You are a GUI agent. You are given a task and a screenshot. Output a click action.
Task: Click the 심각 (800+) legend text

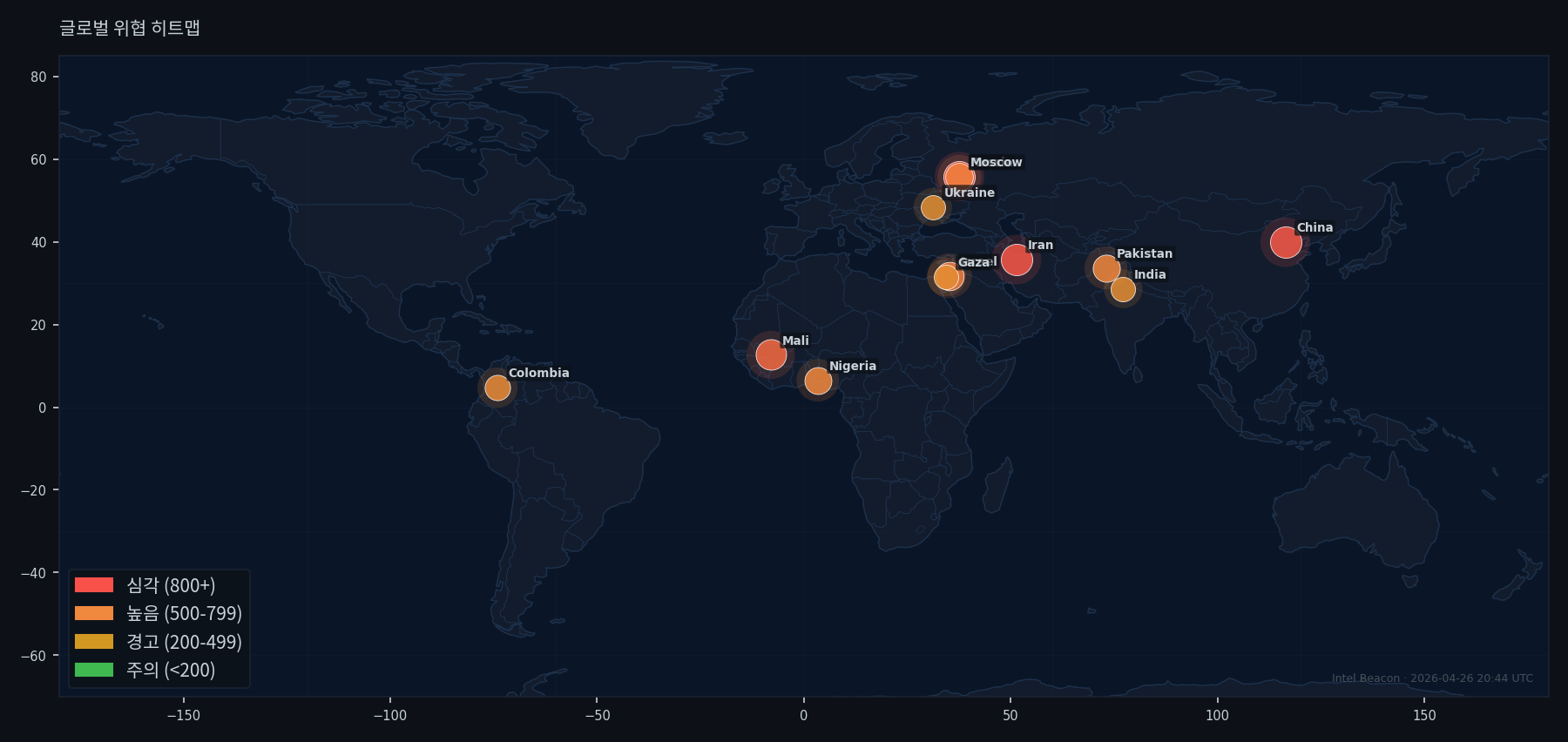pyautogui.click(x=171, y=585)
